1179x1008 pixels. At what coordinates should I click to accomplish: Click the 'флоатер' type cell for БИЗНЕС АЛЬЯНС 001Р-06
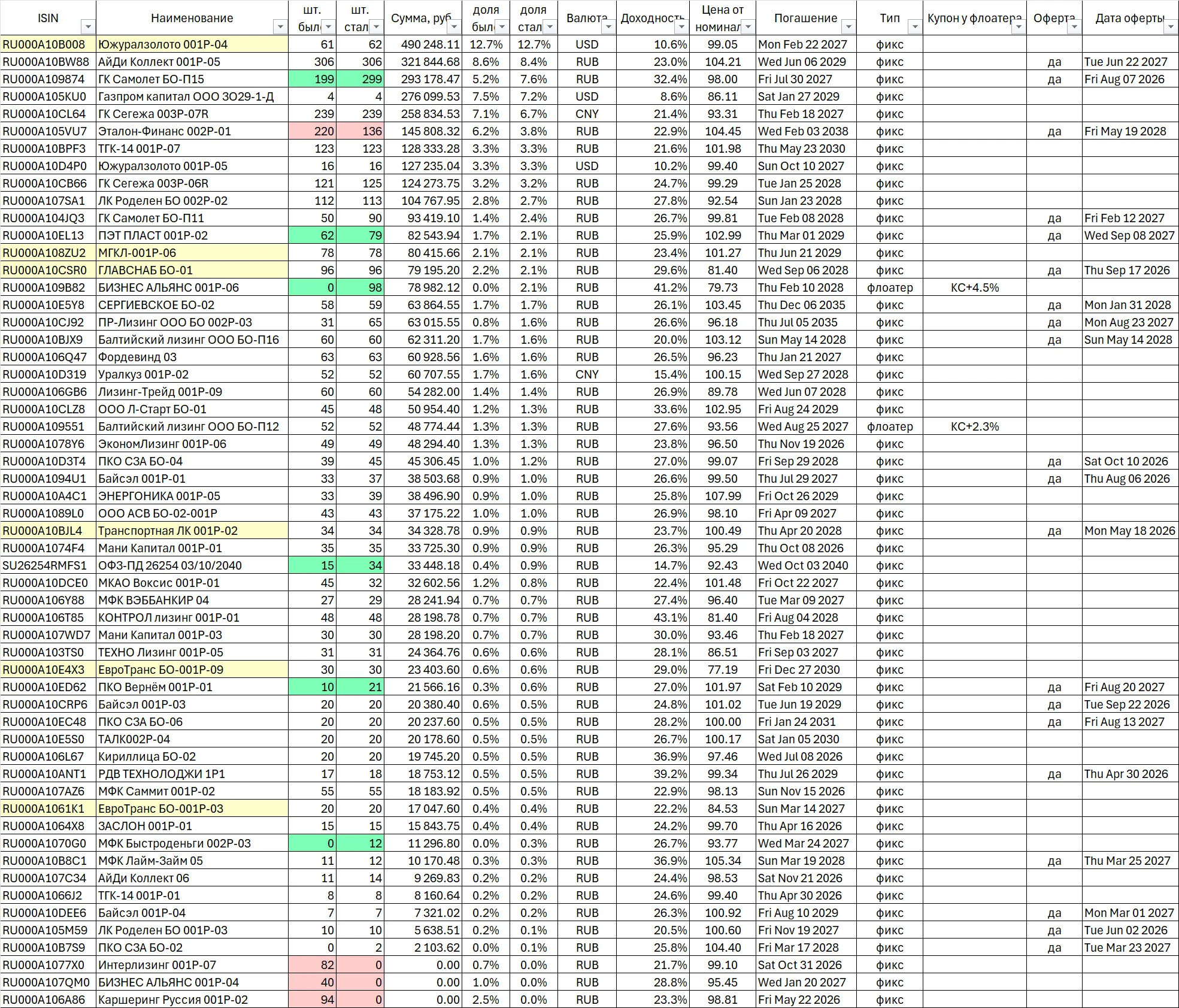tap(890, 287)
